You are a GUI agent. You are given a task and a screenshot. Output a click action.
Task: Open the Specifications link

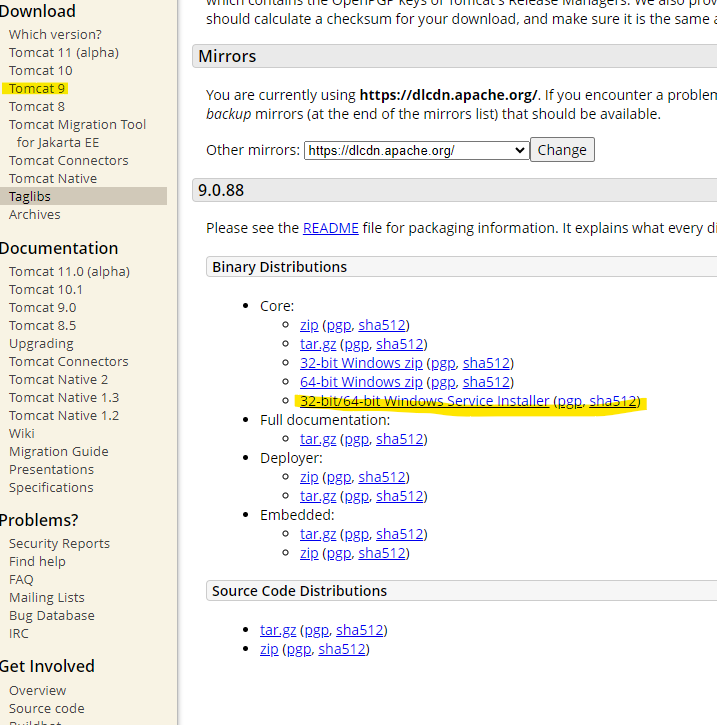51,488
